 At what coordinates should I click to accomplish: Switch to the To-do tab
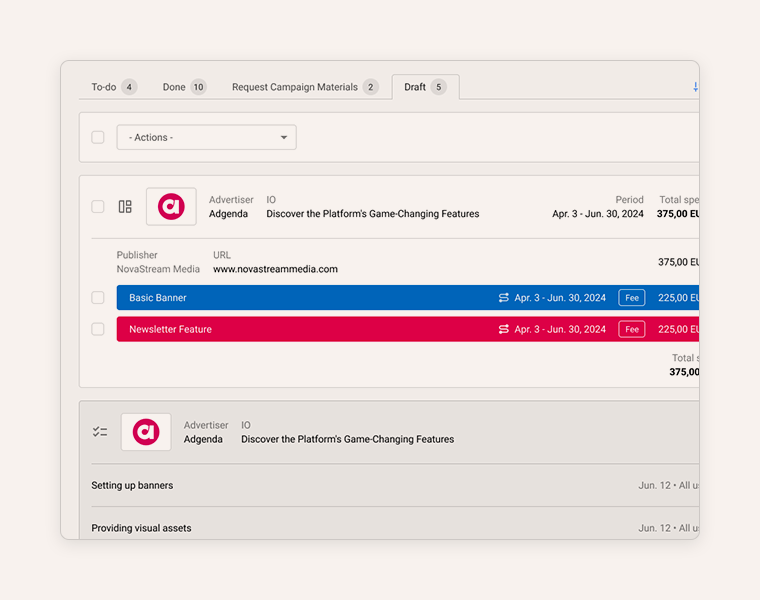tap(113, 87)
